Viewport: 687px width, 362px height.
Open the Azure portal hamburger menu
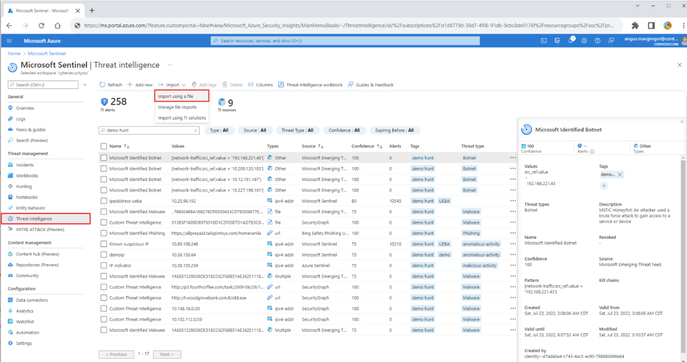click(9, 41)
